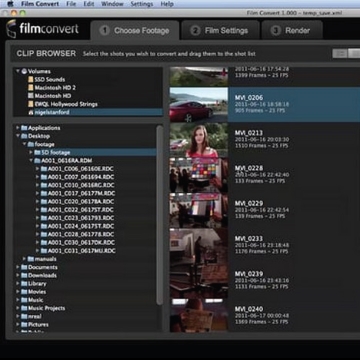Select the A001_C010_0616RG.RDC folder

click(81, 185)
